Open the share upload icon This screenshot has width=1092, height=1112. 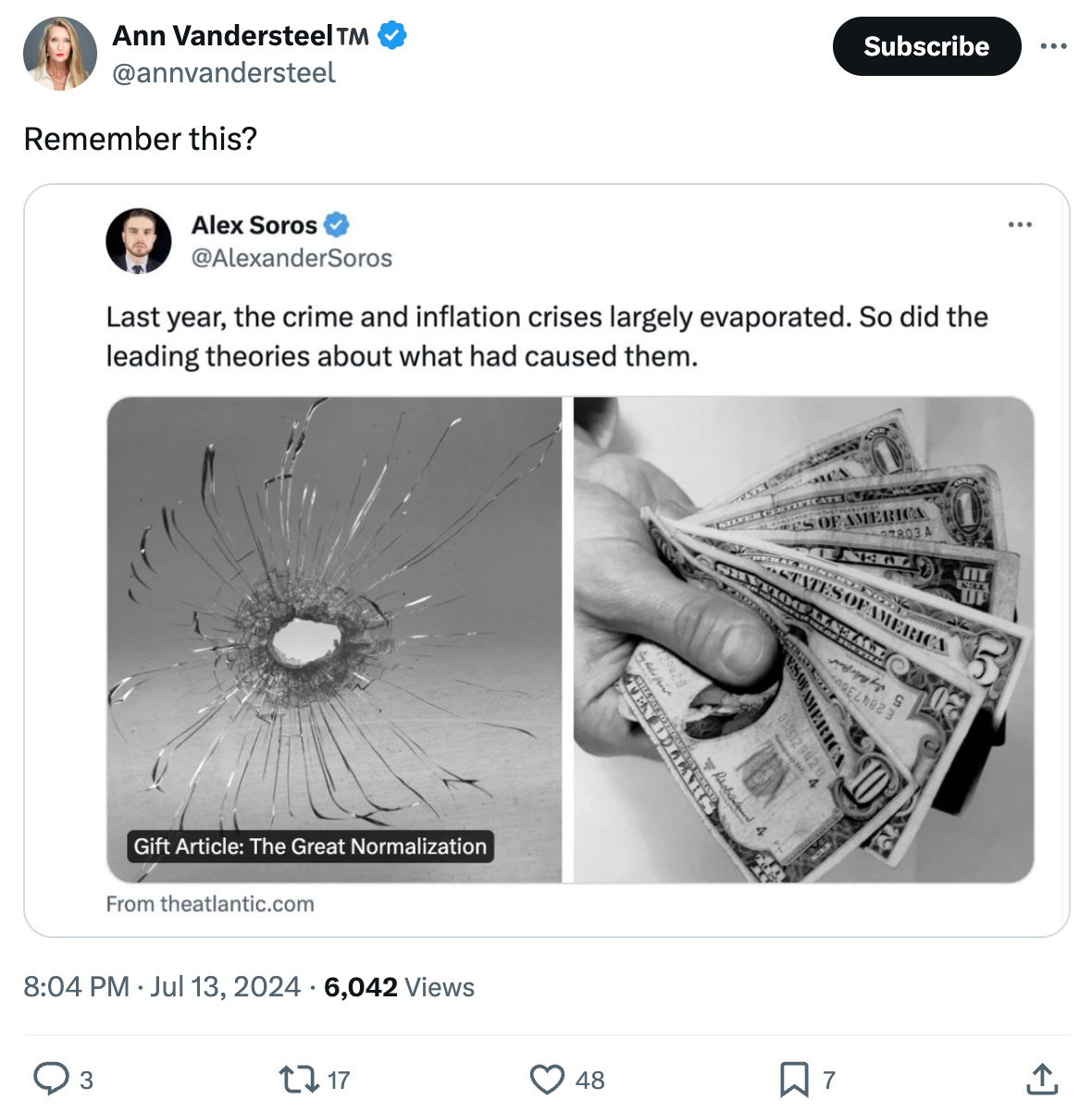click(x=1042, y=1079)
